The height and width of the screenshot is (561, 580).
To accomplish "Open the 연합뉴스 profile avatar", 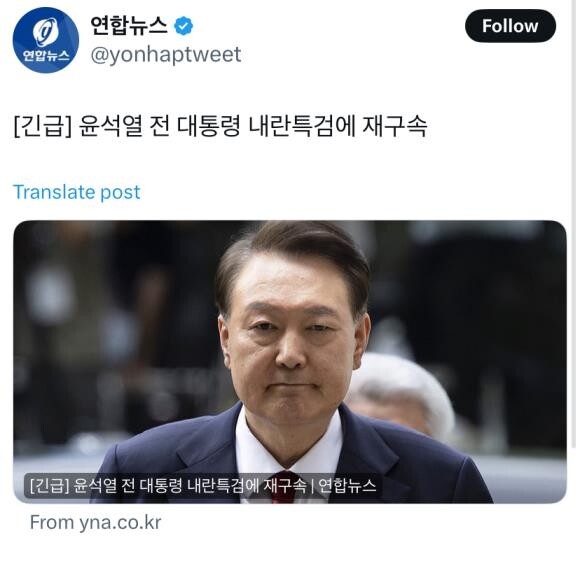I will point(45,40).
